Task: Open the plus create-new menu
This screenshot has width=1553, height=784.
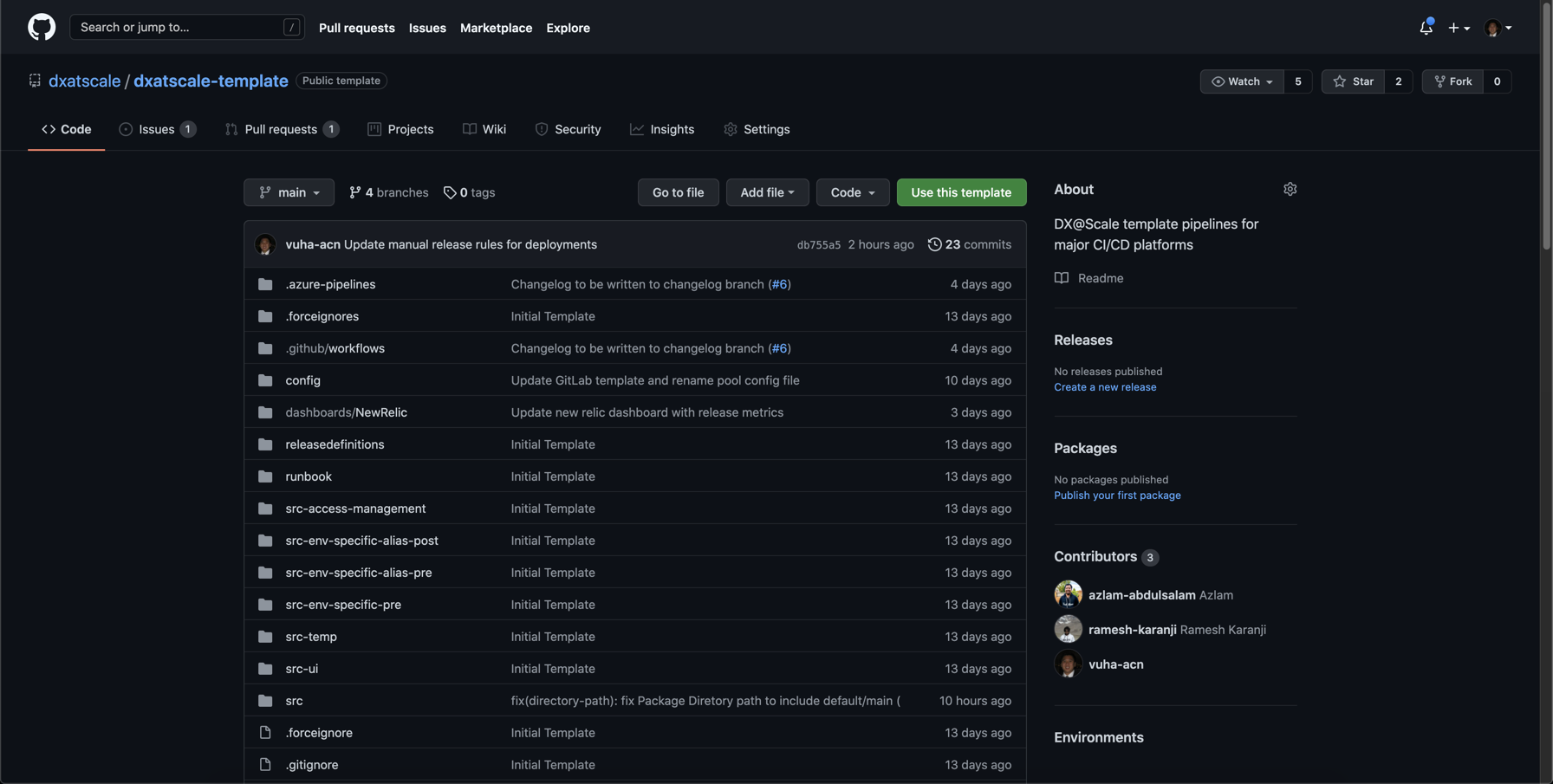Action: click(1459, 28)
